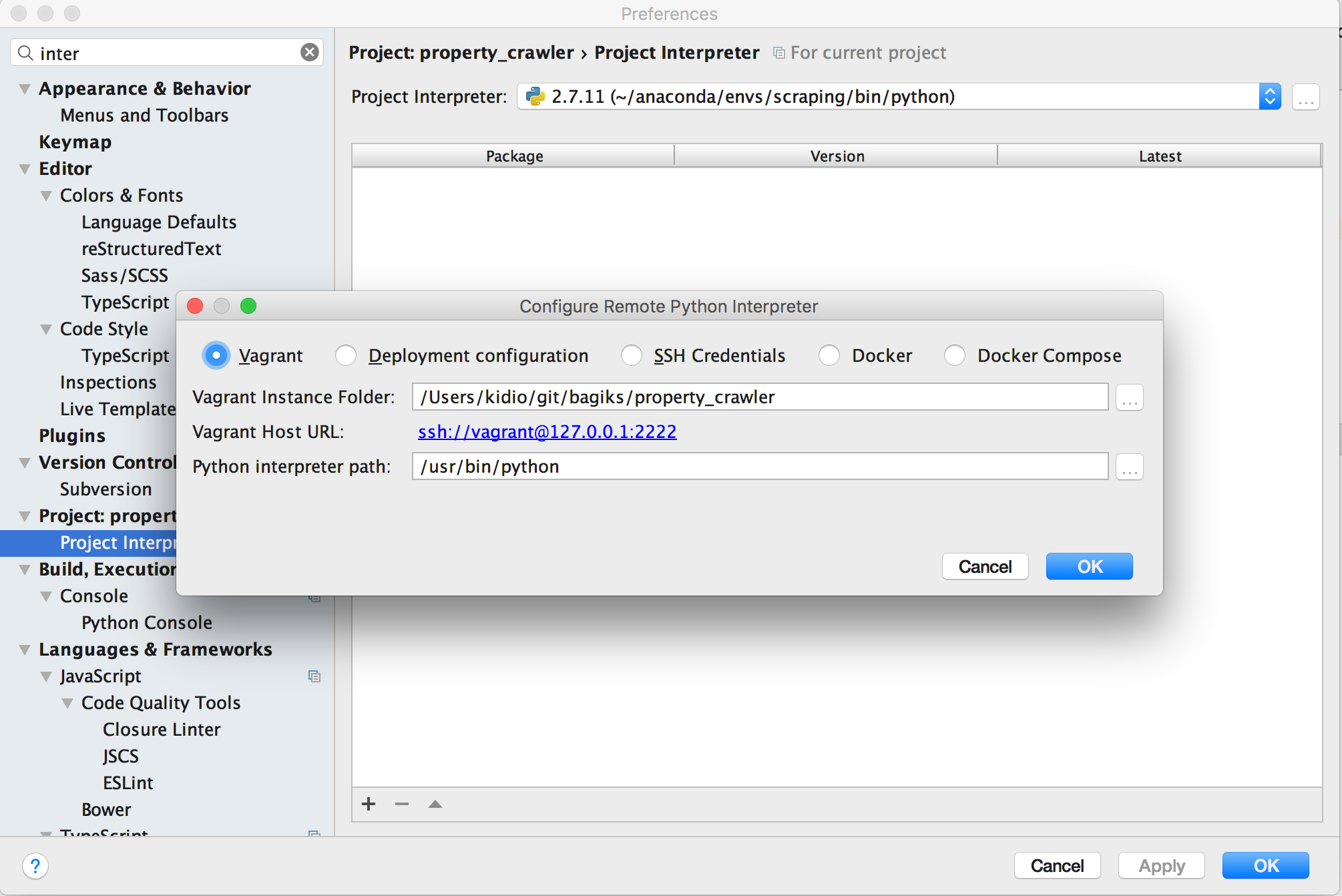Clear the settings search field
The width and height of the screenshot is (1342, 896).
coord(309,52)
